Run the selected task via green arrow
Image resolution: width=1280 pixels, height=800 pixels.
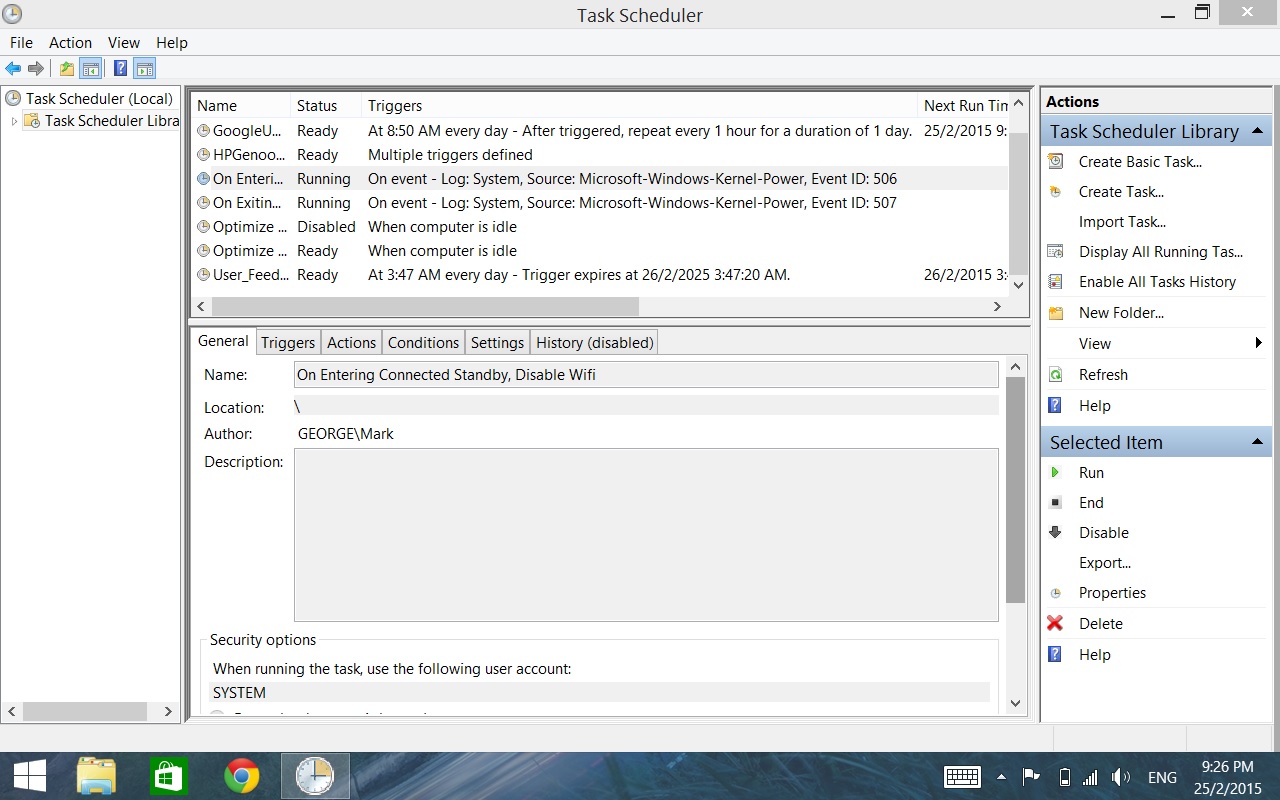tap(1055, 473)
